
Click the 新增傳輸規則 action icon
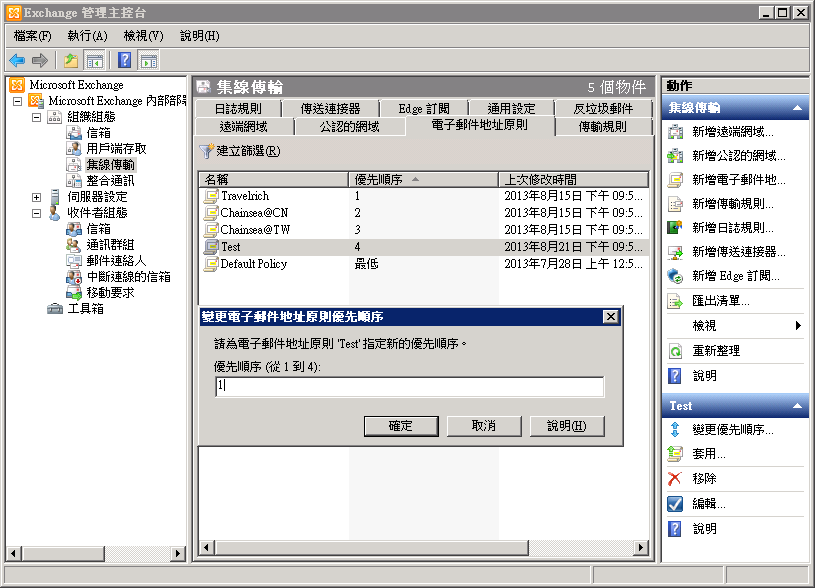675,204
